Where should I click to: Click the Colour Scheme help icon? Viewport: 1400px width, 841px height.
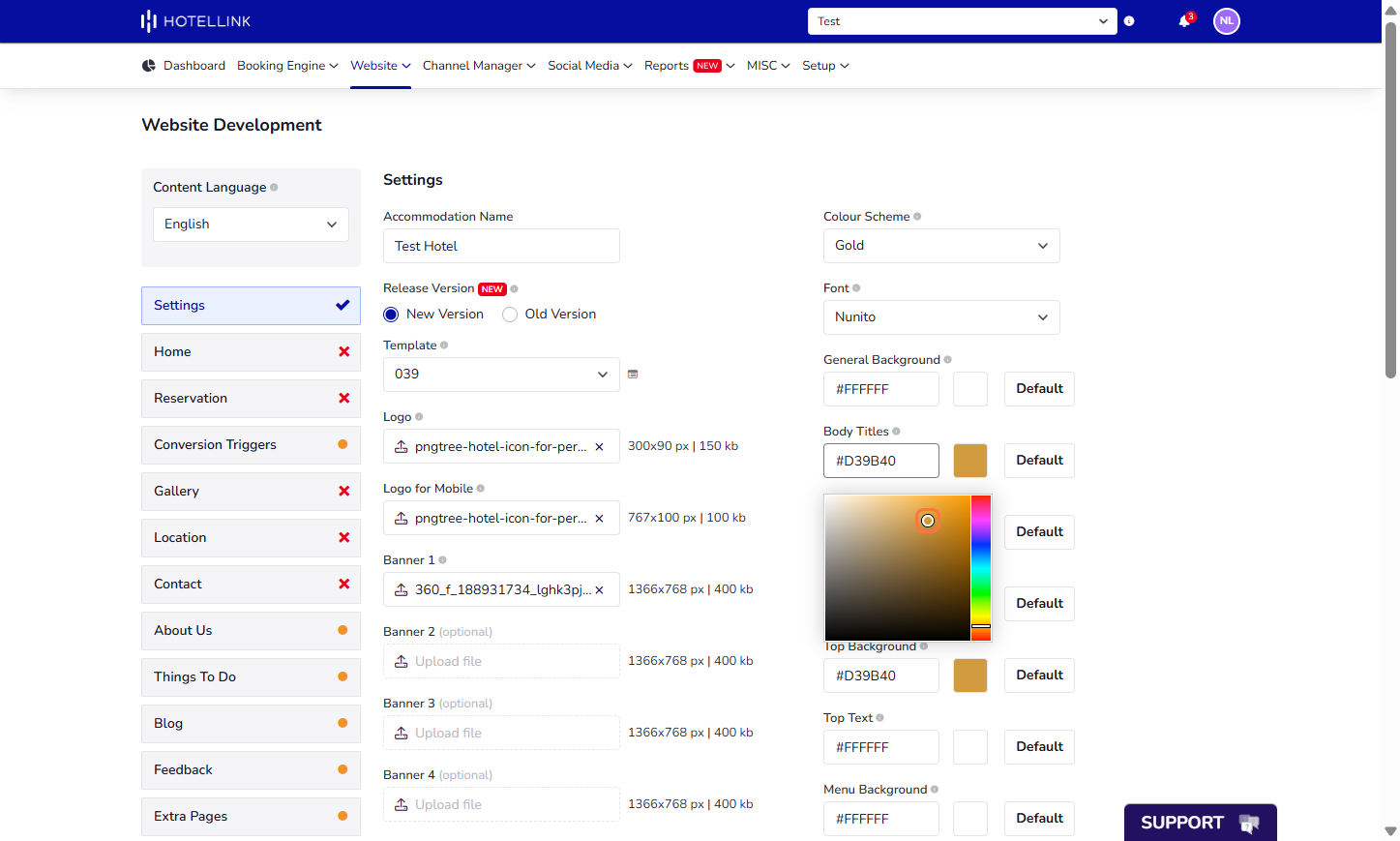[917, 217]
